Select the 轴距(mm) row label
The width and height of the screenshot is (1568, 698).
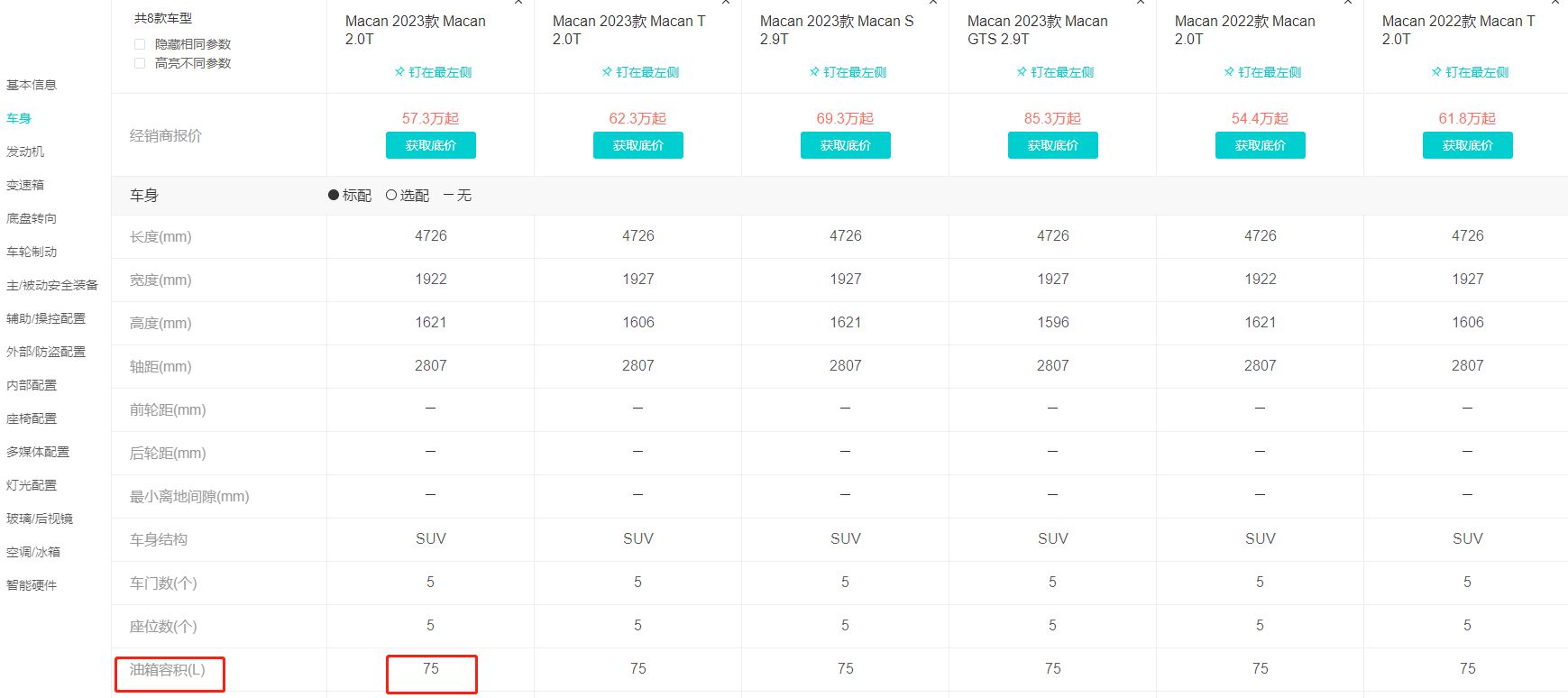pyautogui.click(x=160, y=367)
